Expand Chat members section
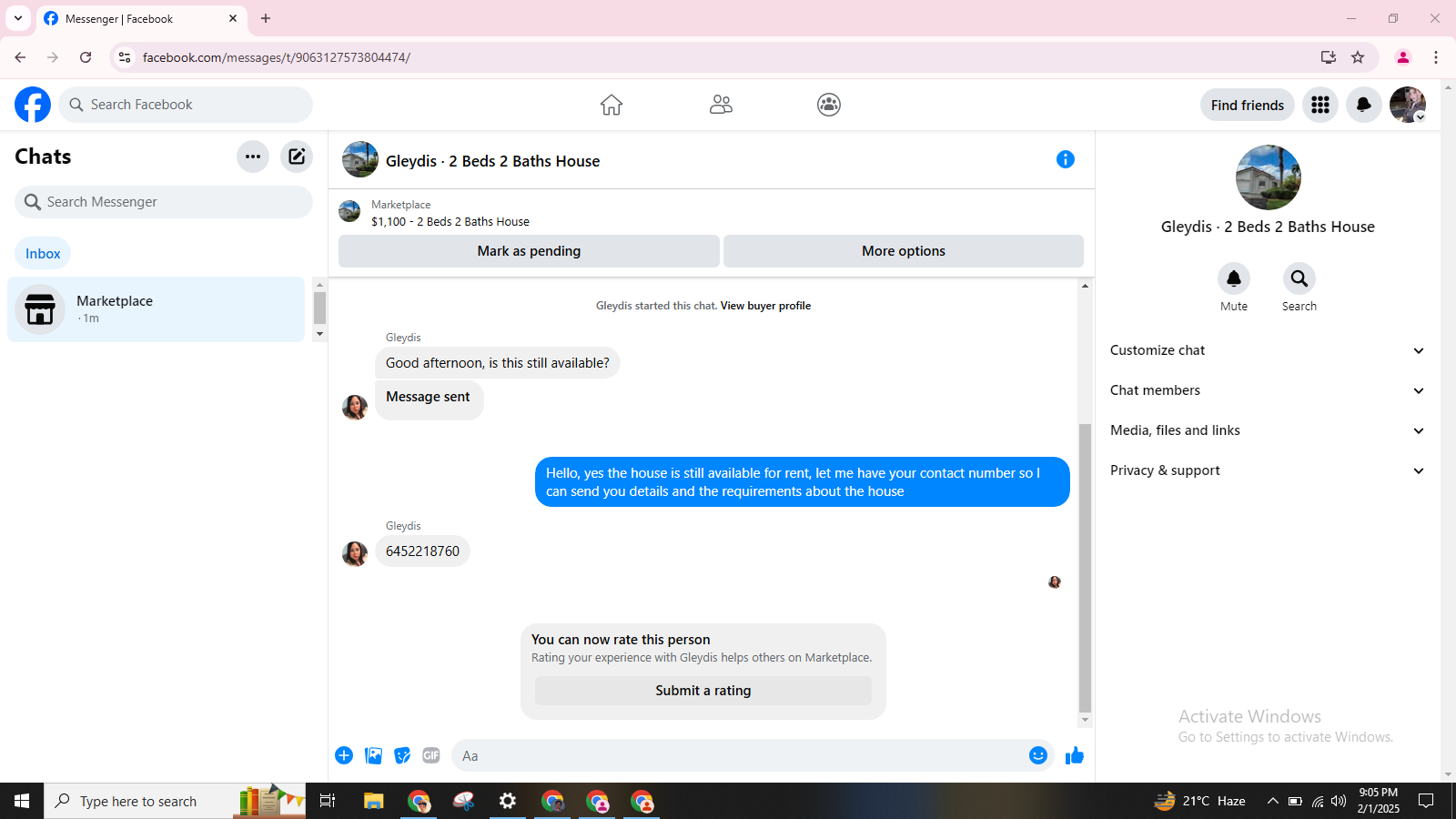 point(1267,390)
